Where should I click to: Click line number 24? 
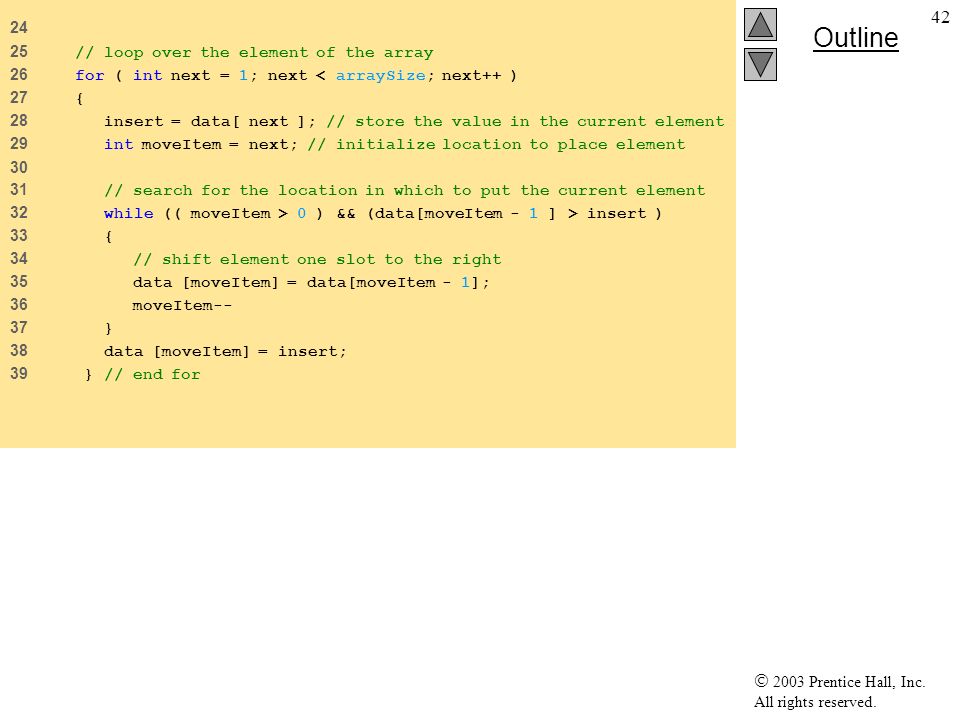pos(19,28)
